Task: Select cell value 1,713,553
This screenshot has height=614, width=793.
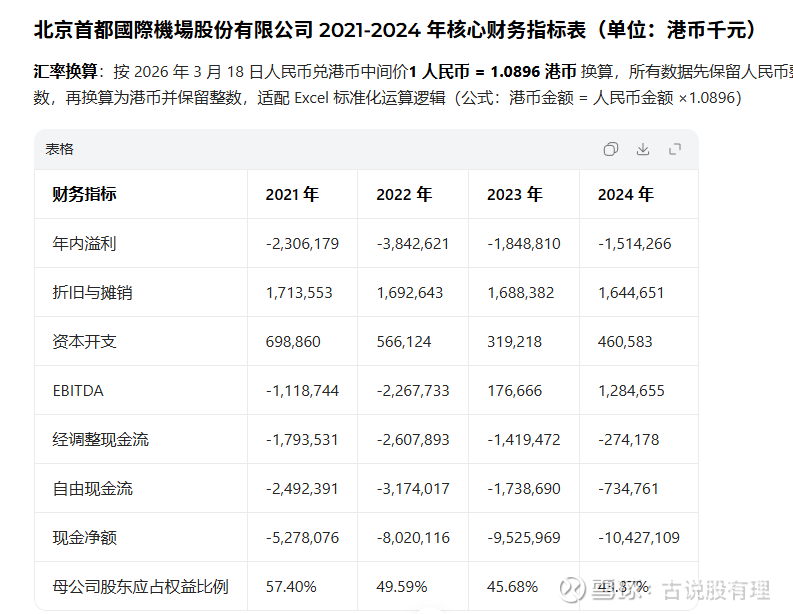Action: point(299,293)
